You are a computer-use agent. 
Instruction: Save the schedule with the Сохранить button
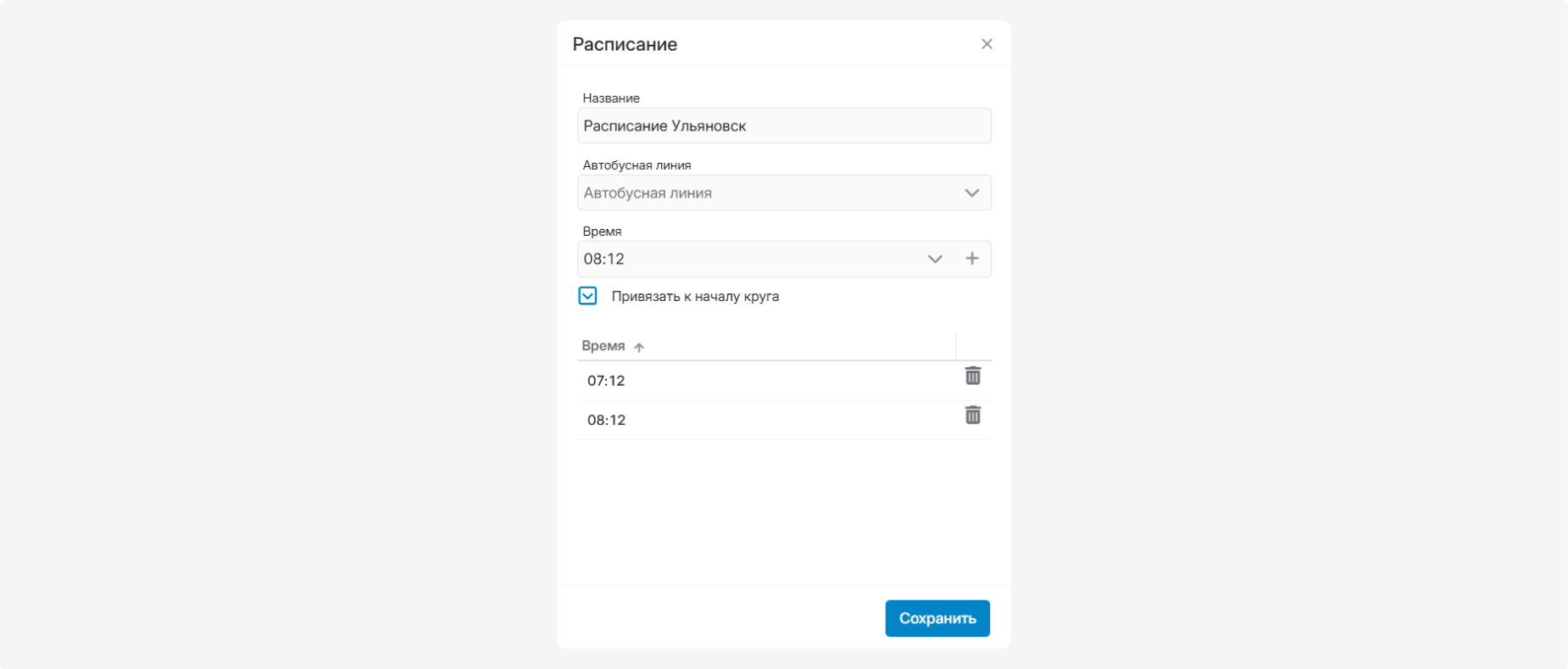(x=937, y=618)
